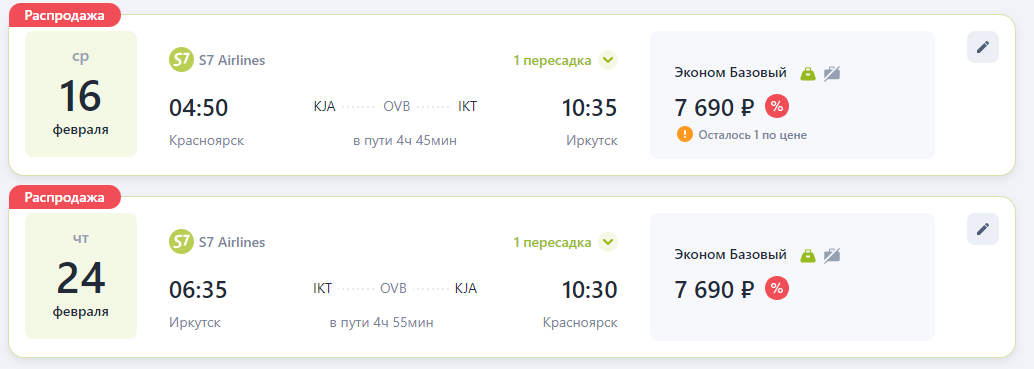
Task: Click the S7 Airlines logo on Irkutsk departure flight
Action: pyautogui.click(x=181, y=242)
